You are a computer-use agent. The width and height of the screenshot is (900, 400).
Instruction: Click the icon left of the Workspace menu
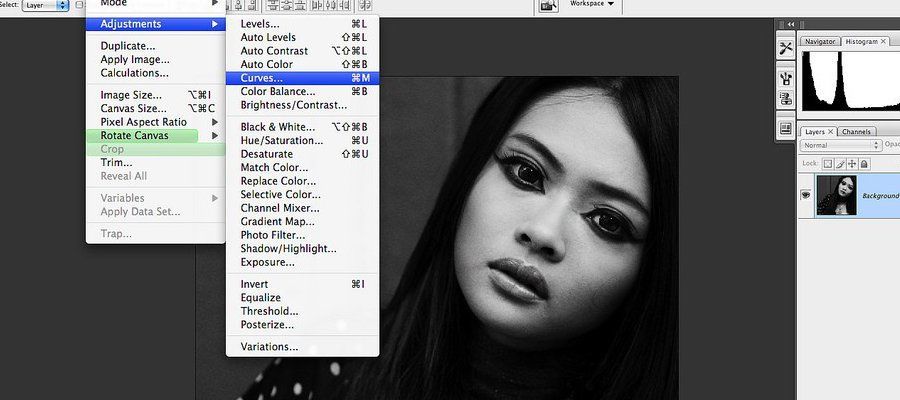[x=548, y=5]
